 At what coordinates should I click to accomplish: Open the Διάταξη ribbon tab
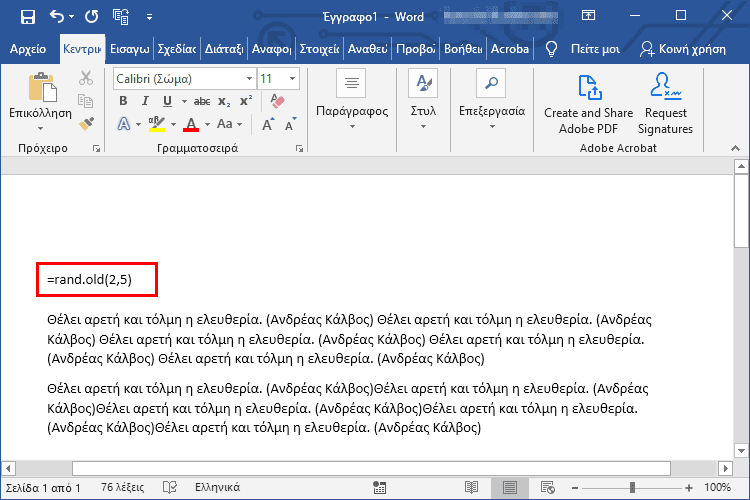pyautogui.click(x=224, y=49)
